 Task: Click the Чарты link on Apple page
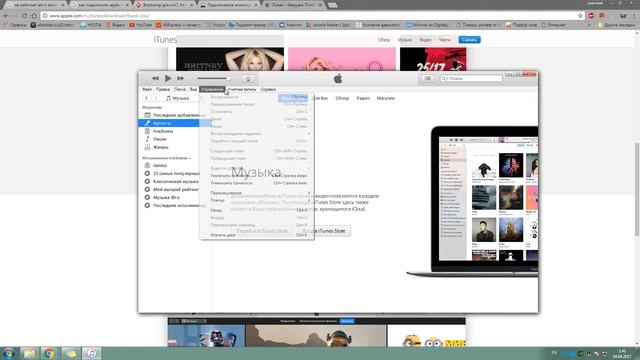click(x=444, y=40)
